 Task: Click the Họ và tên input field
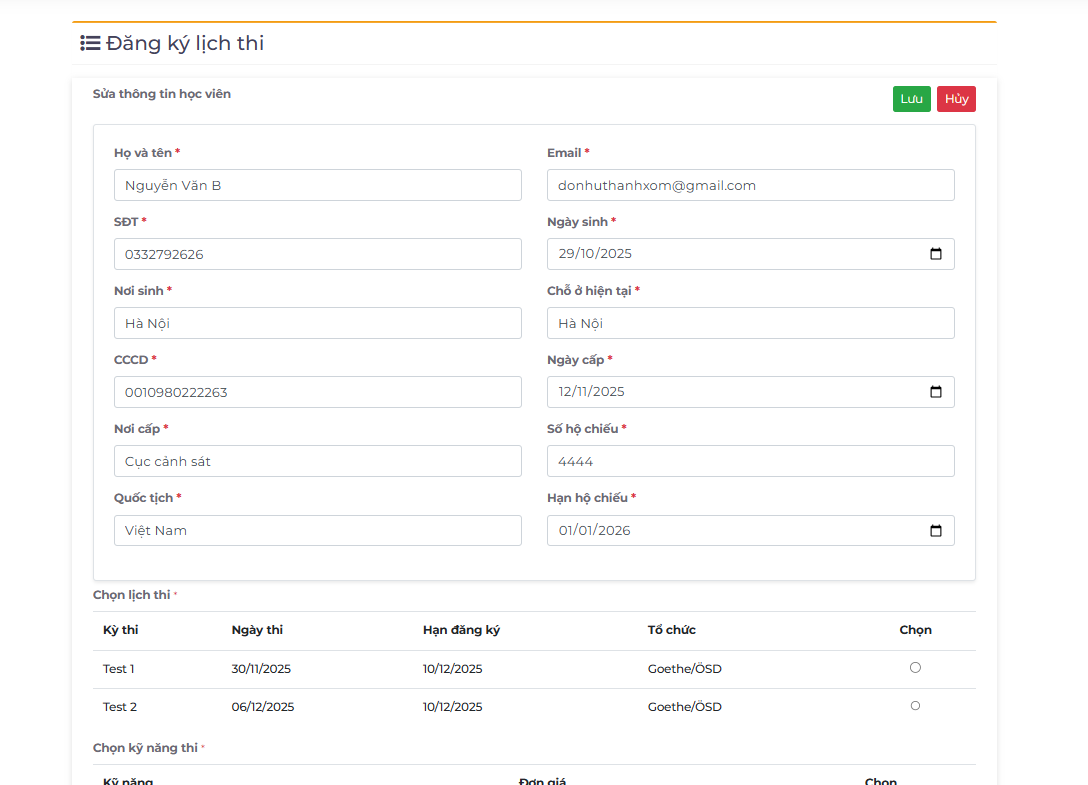pyautogui.click(x=317, y=185)
